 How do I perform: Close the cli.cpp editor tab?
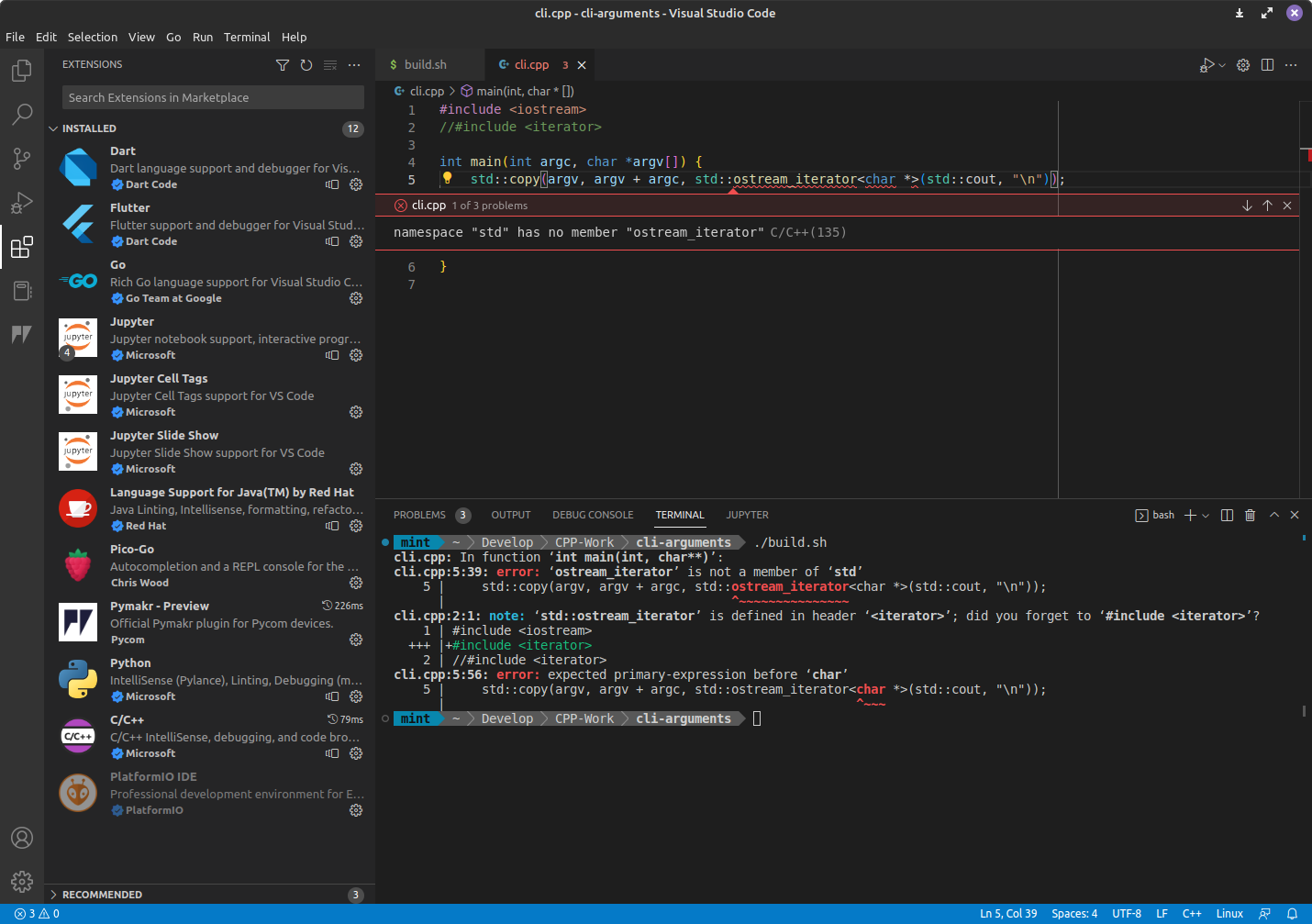click(x=582, y=65)
